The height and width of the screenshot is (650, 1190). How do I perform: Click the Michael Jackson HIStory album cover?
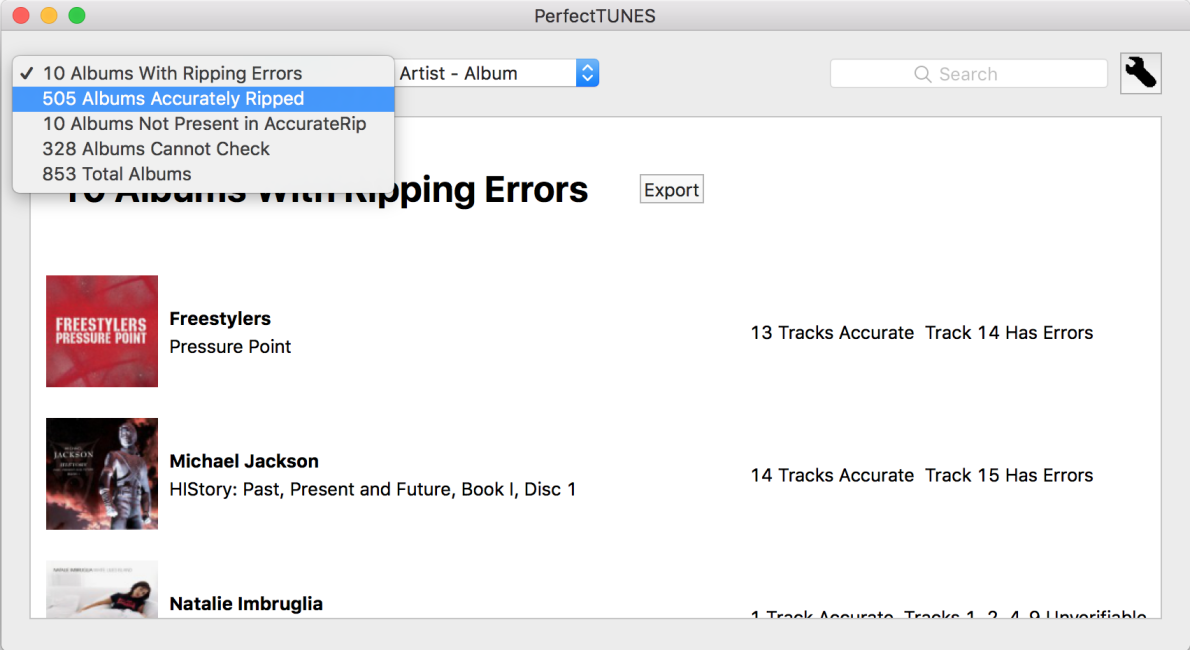pyautogui.click(x=102, y=474)
